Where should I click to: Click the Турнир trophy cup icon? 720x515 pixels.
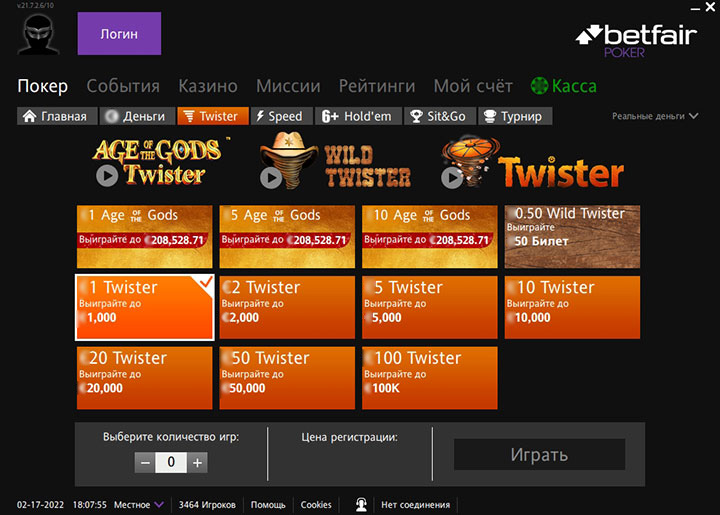click(x=490, y=116)
